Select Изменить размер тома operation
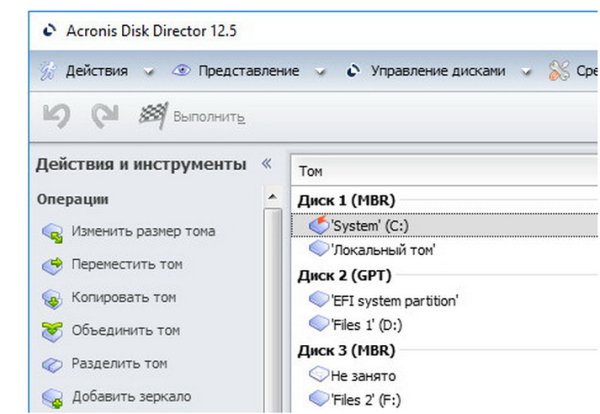The image size is (600, 414). tap(143, 231)
